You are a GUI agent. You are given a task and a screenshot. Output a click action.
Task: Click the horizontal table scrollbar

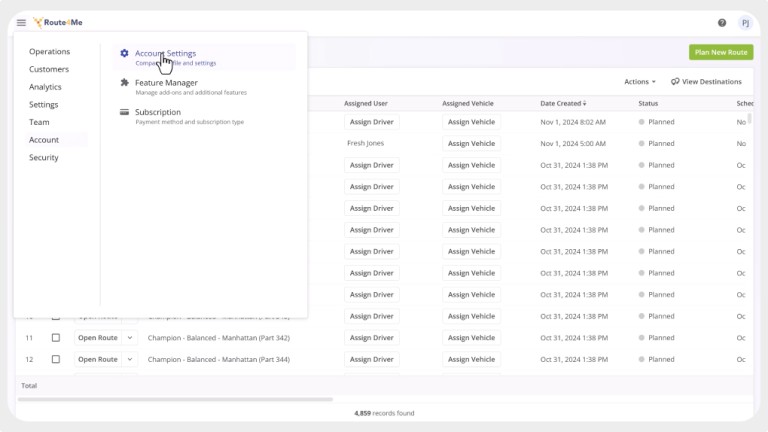click(175, 399)
